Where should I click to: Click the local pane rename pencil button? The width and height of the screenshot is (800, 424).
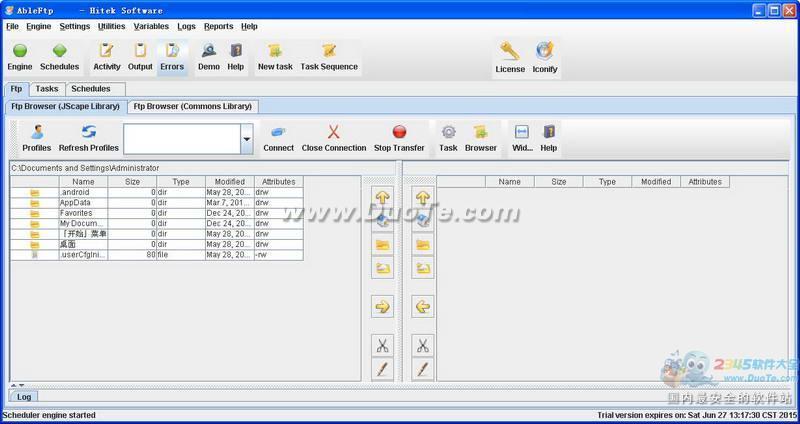tap(382, 369)
